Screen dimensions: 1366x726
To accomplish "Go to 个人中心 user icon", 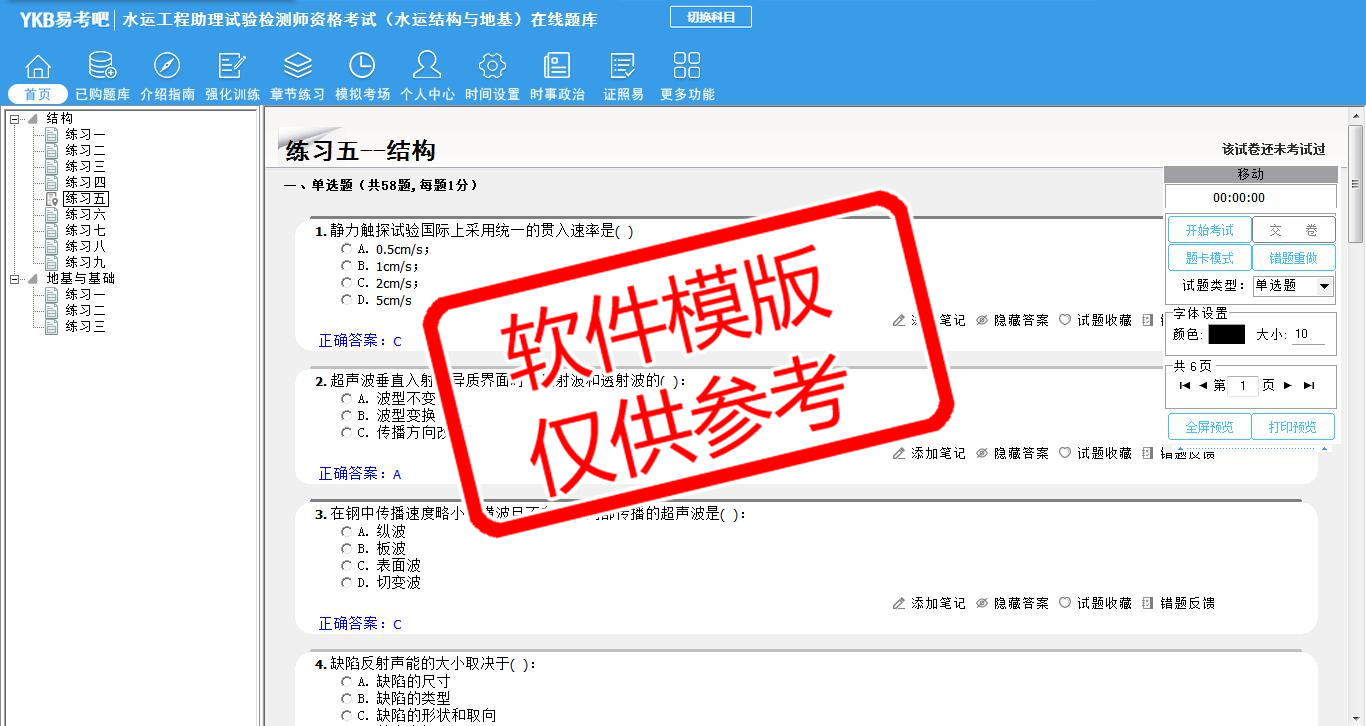I will 427,66.
